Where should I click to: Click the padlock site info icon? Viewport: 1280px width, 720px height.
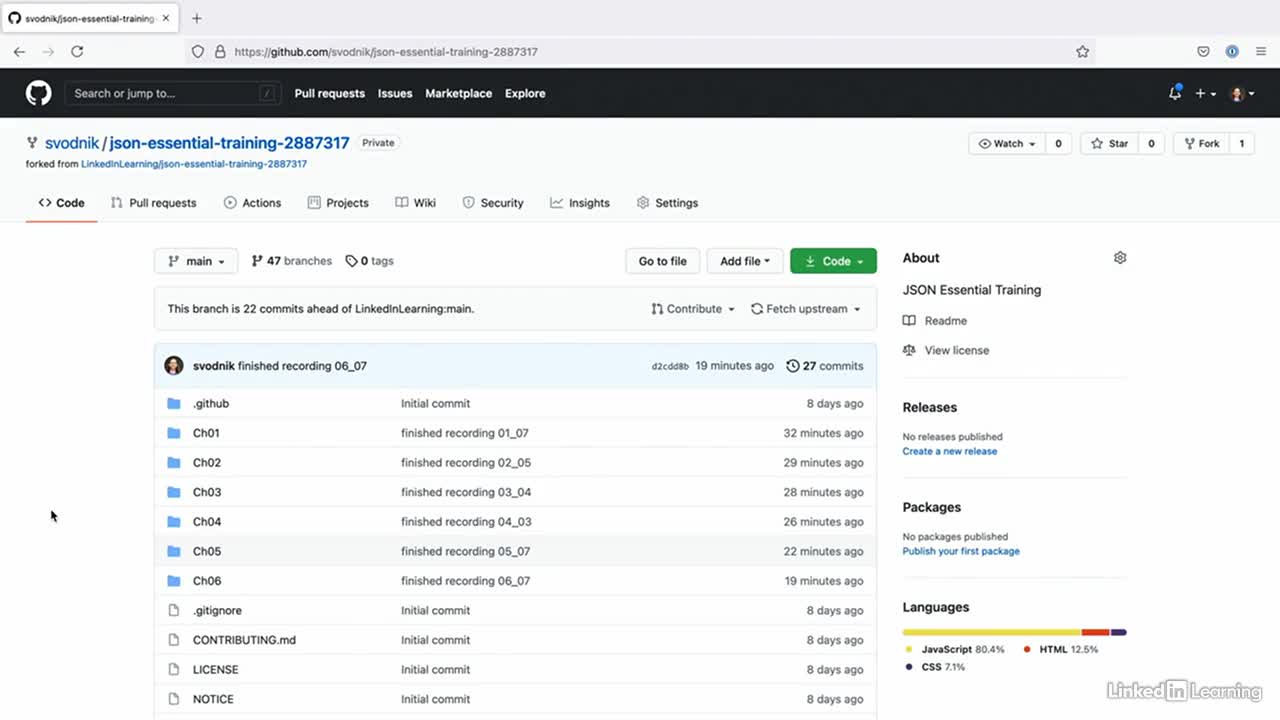(x=219, y=51)
